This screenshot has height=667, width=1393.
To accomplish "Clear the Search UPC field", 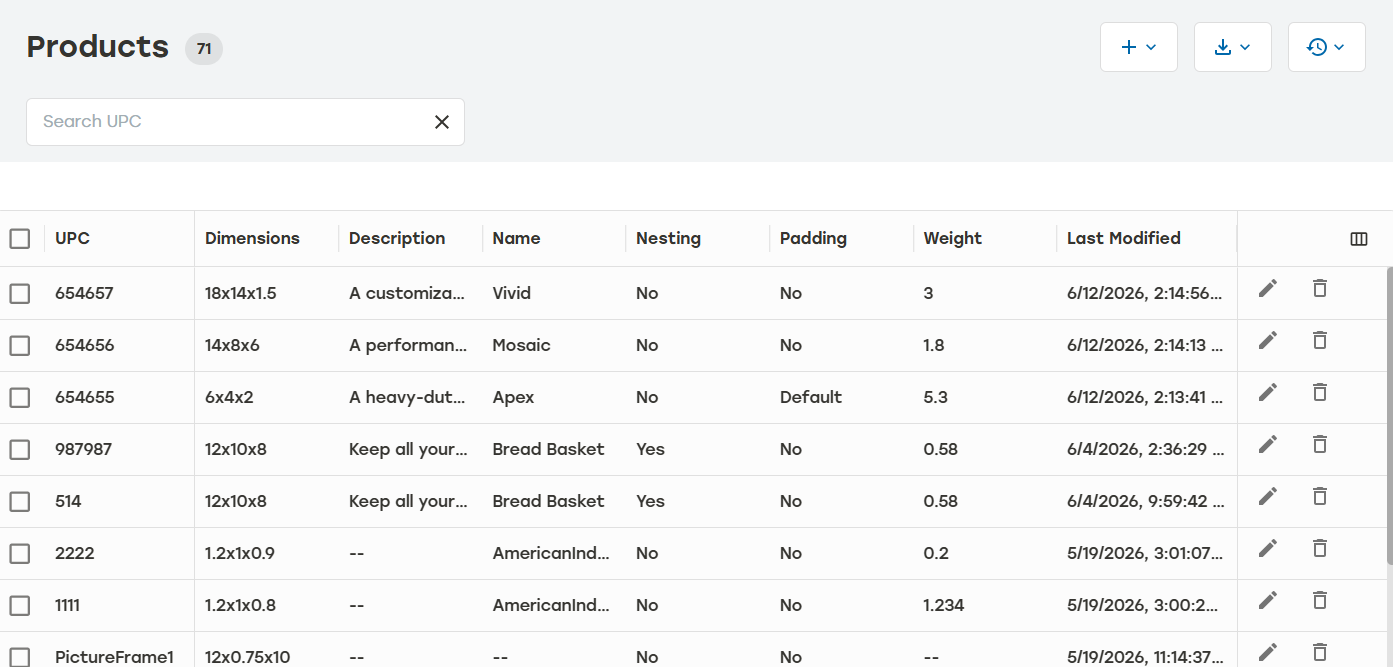I will click(442, 122).
